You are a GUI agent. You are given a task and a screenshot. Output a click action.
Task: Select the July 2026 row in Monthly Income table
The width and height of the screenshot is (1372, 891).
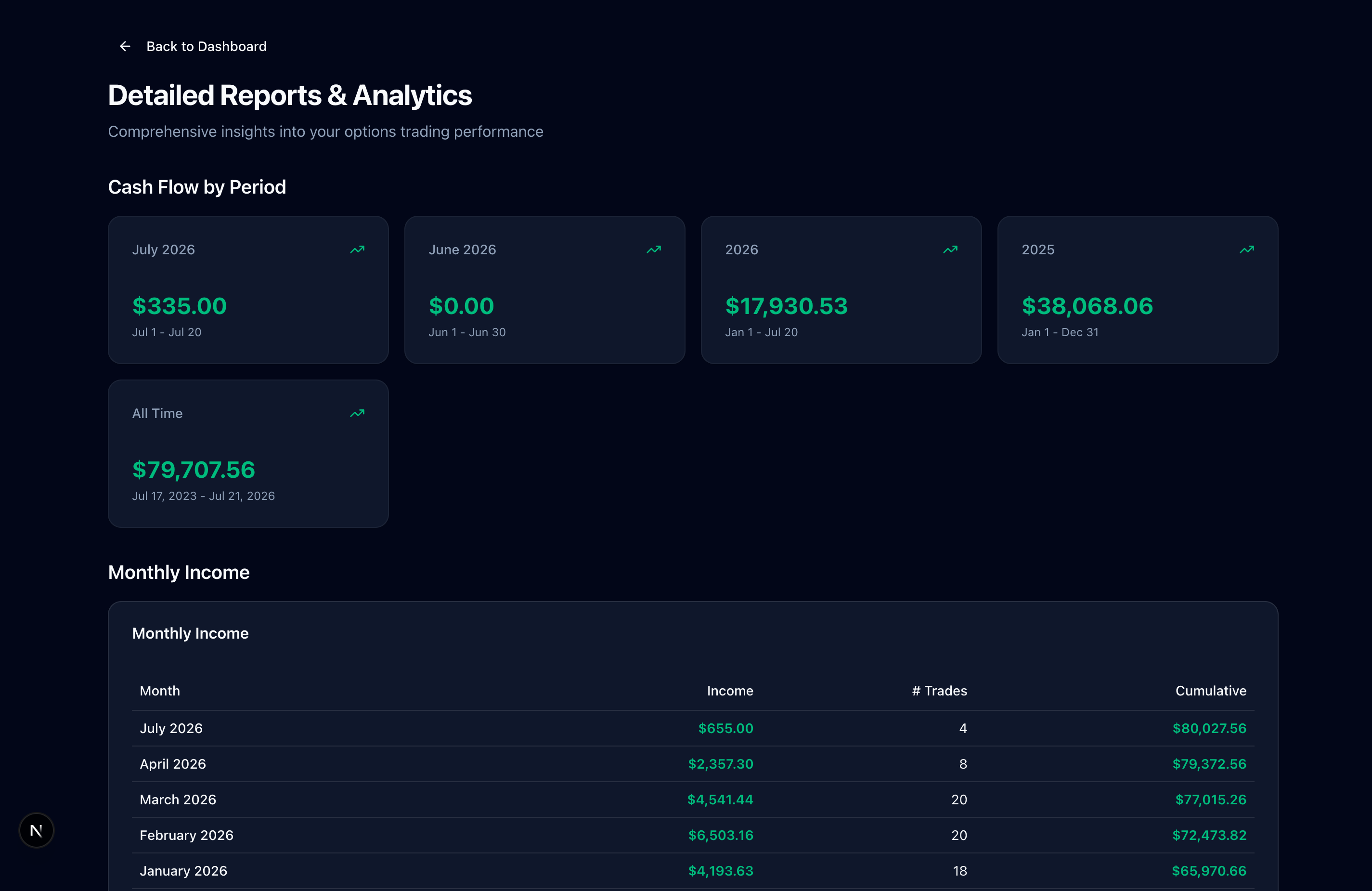tap(693, 728)
